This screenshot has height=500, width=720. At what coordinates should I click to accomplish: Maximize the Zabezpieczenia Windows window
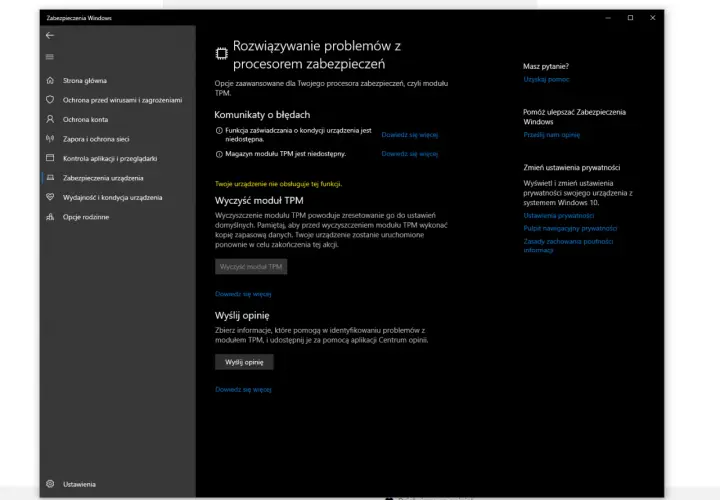coord(630,18)
